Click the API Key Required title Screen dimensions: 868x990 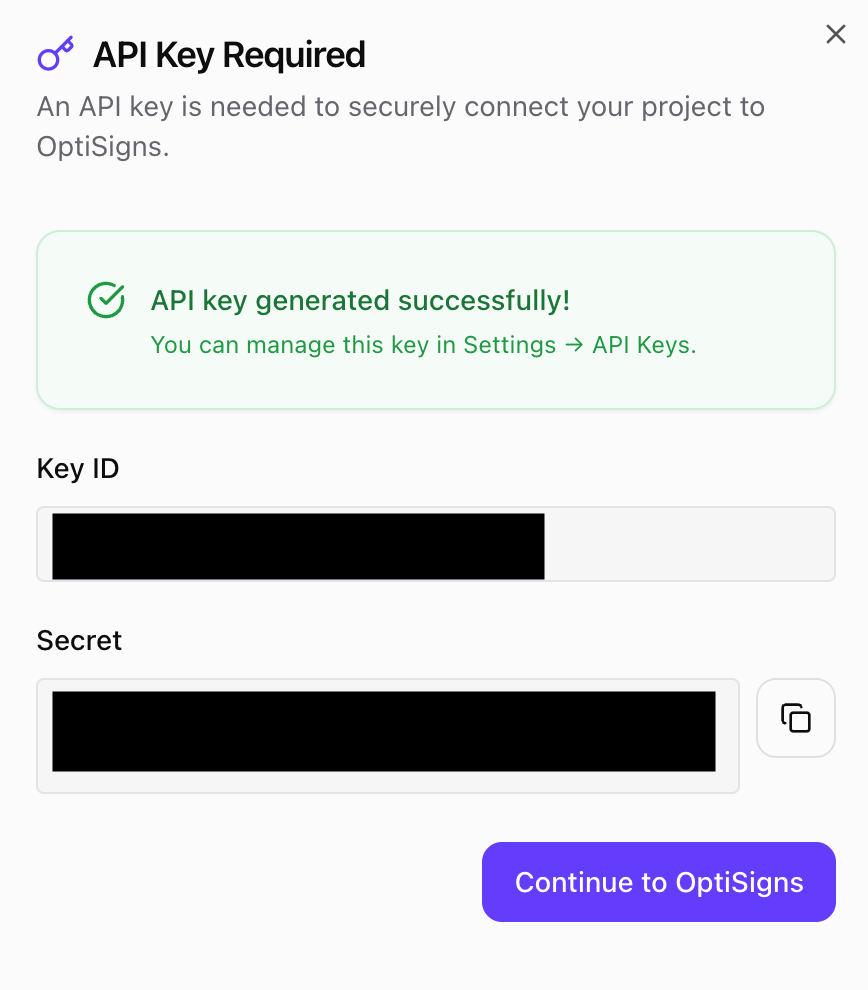[x=228, y=55]
